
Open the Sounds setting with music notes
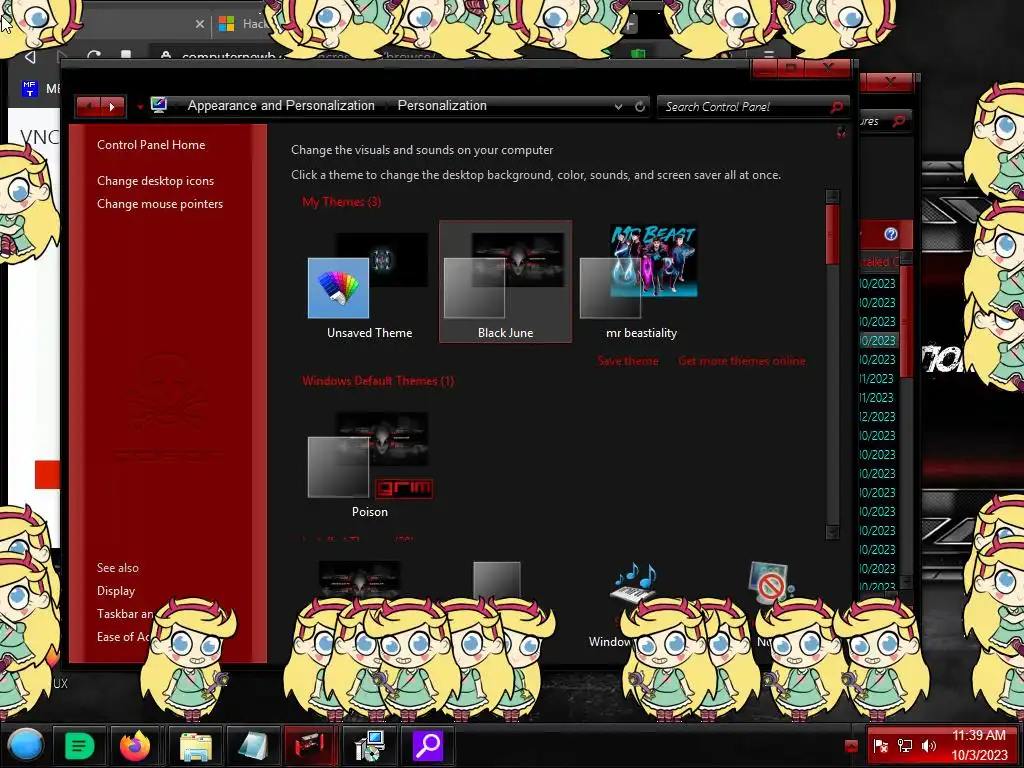pos(633,583)
